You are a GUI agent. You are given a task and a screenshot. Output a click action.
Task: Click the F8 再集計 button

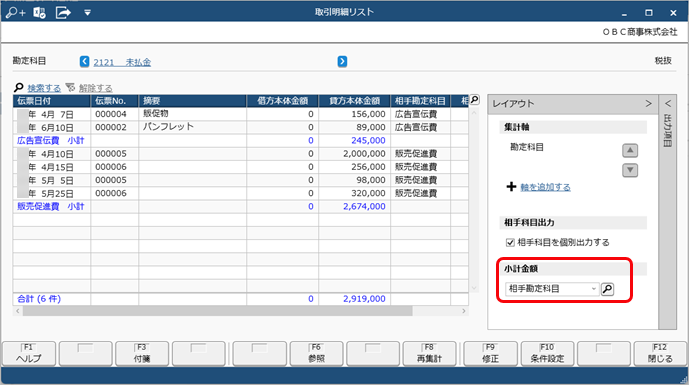click(429, 353)
